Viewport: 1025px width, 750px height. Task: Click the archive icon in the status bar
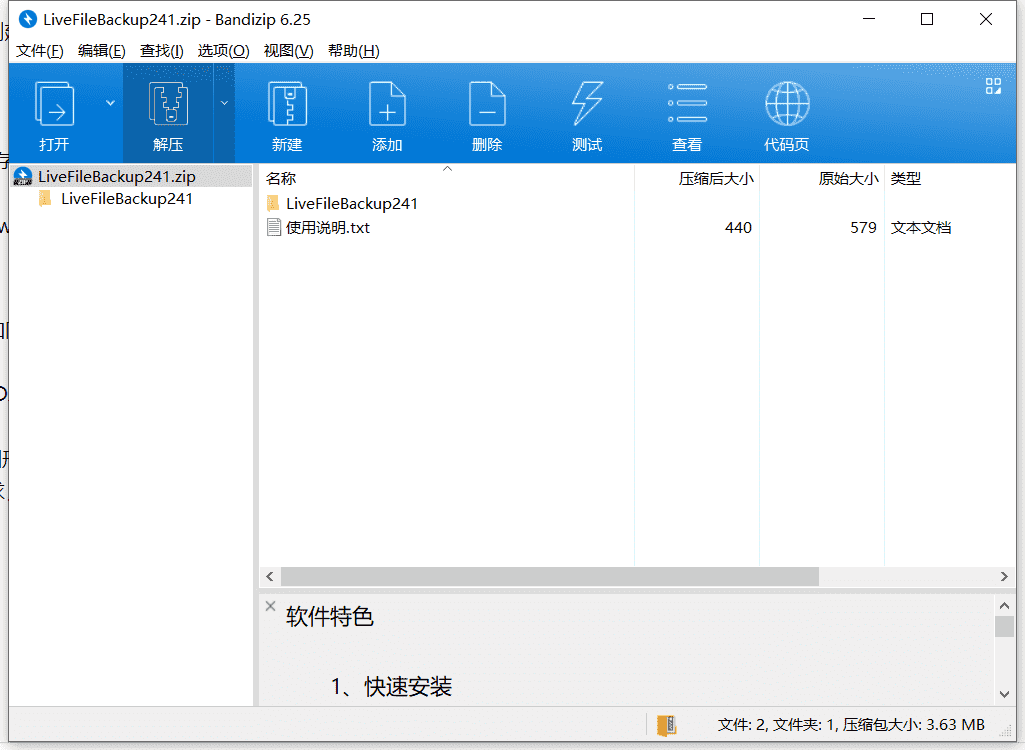(x=666, y=724)
